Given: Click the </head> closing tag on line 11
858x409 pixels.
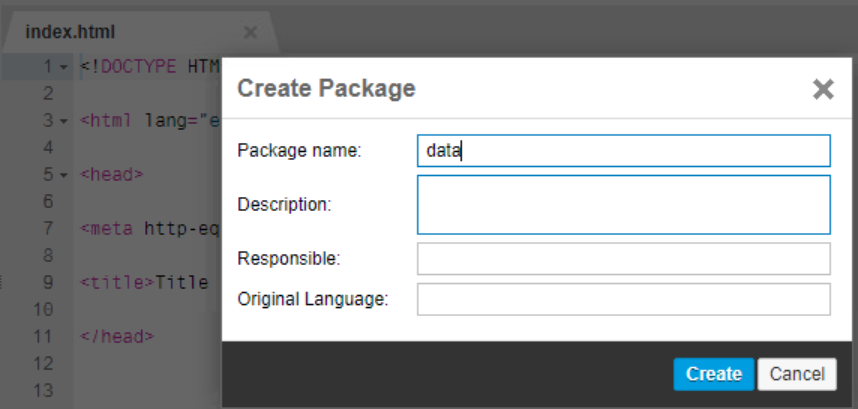Looking at the screenshot, I should click(x=117, y=336).
